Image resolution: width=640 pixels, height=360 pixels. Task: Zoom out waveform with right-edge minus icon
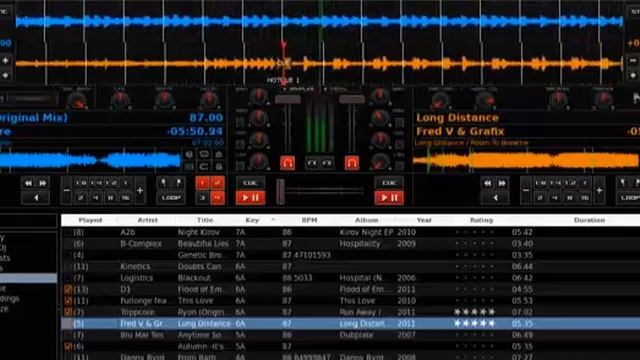(x=633, y=61)
